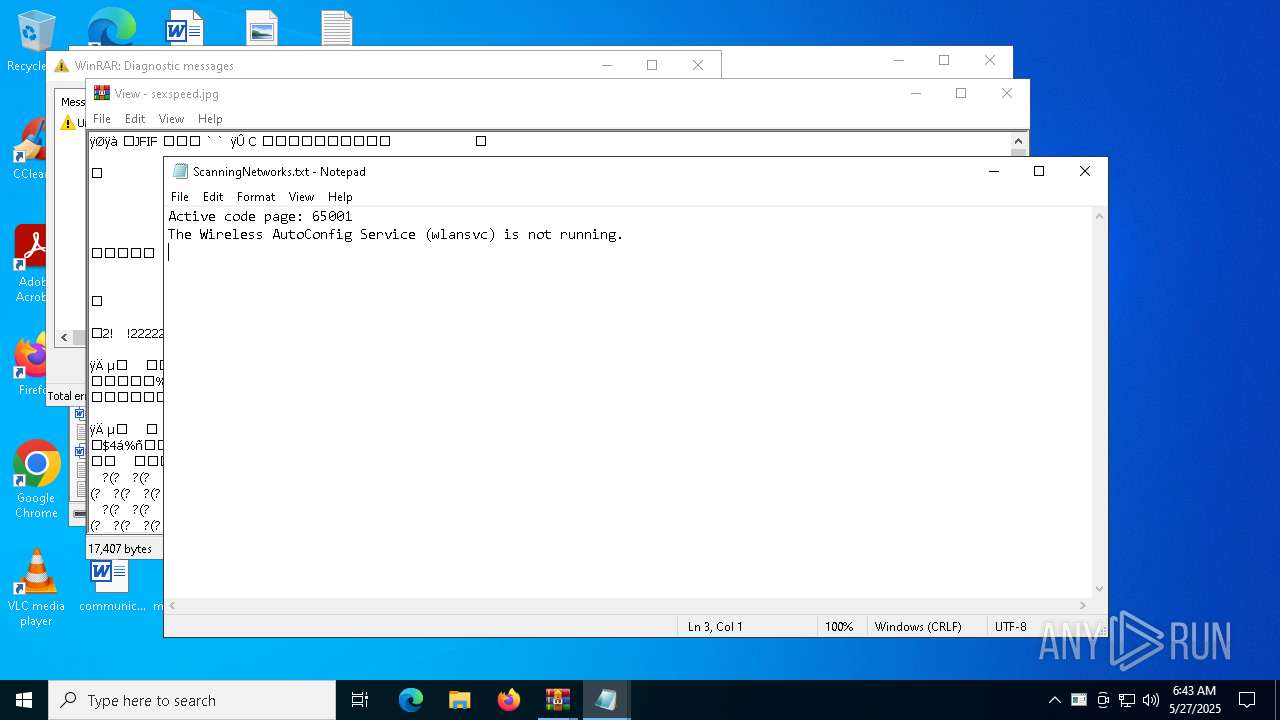Viewport: 1280px width, 720px height.
Task: Open Notepad's View menu
Action: pos(301,197)
